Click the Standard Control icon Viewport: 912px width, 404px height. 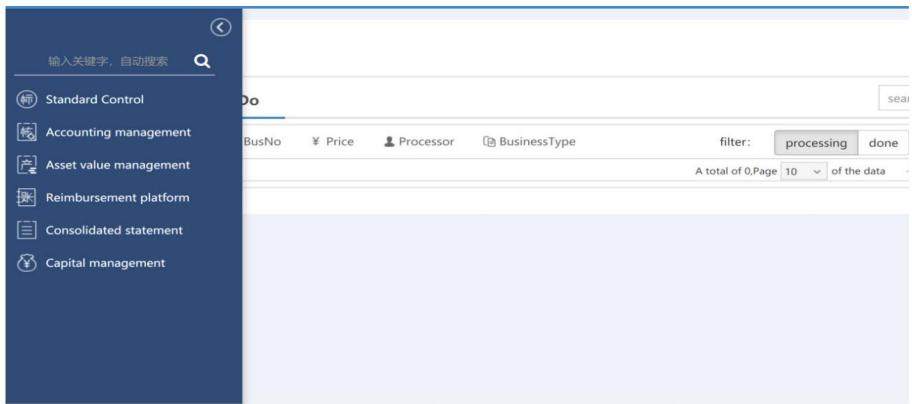27,99
